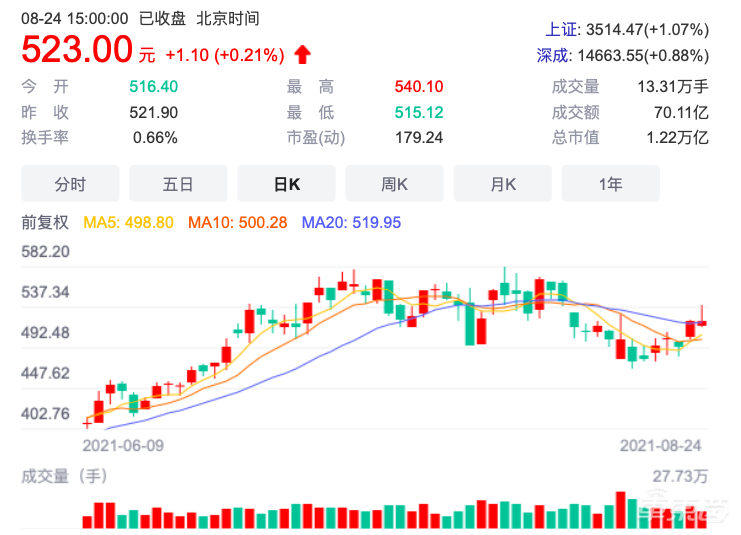The height and width of the screenshot is (535, 741).
Task: Click the red up arrow beside the price change
Action: 303,54
